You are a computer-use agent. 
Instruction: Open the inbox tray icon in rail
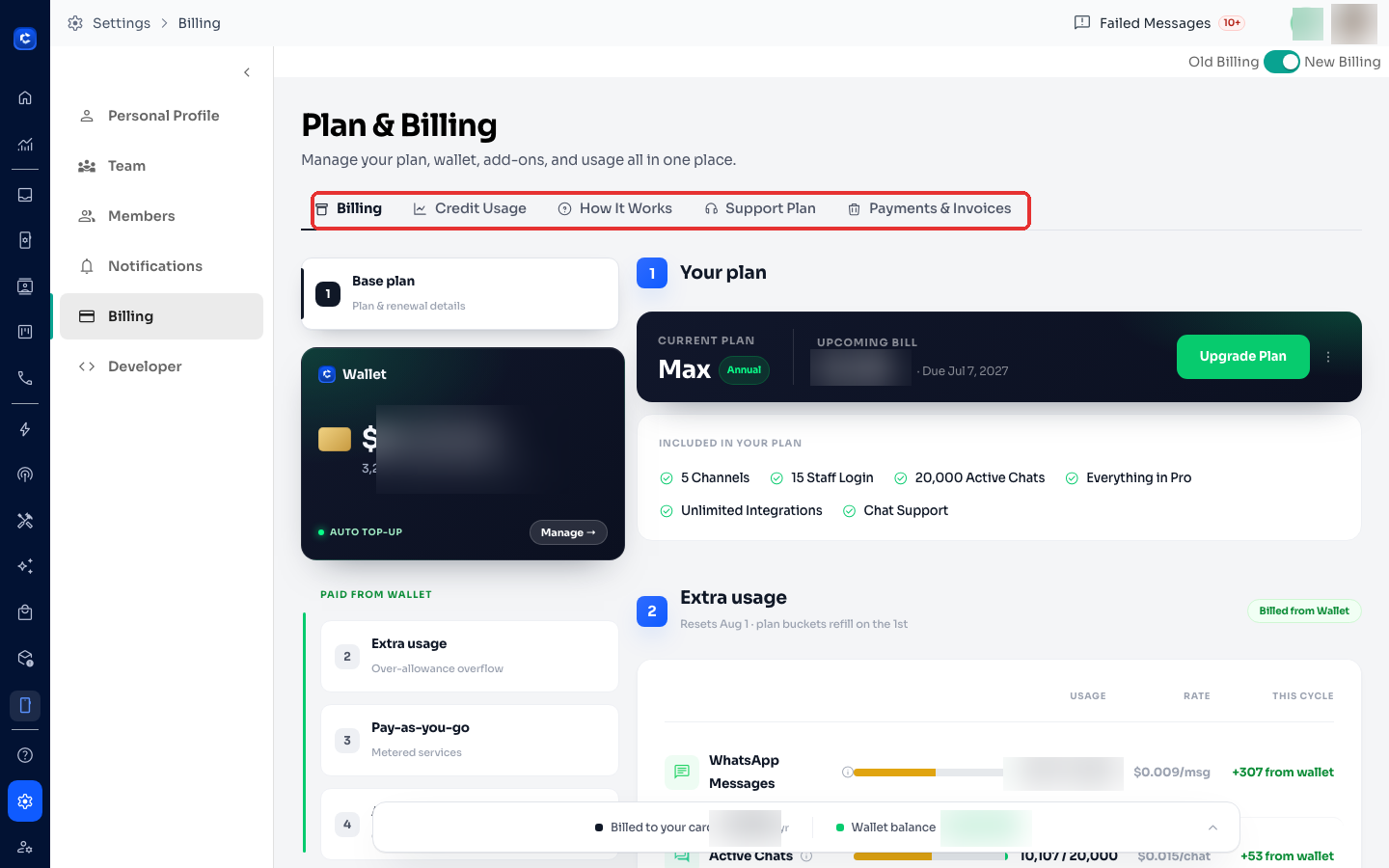click(25, 195)
